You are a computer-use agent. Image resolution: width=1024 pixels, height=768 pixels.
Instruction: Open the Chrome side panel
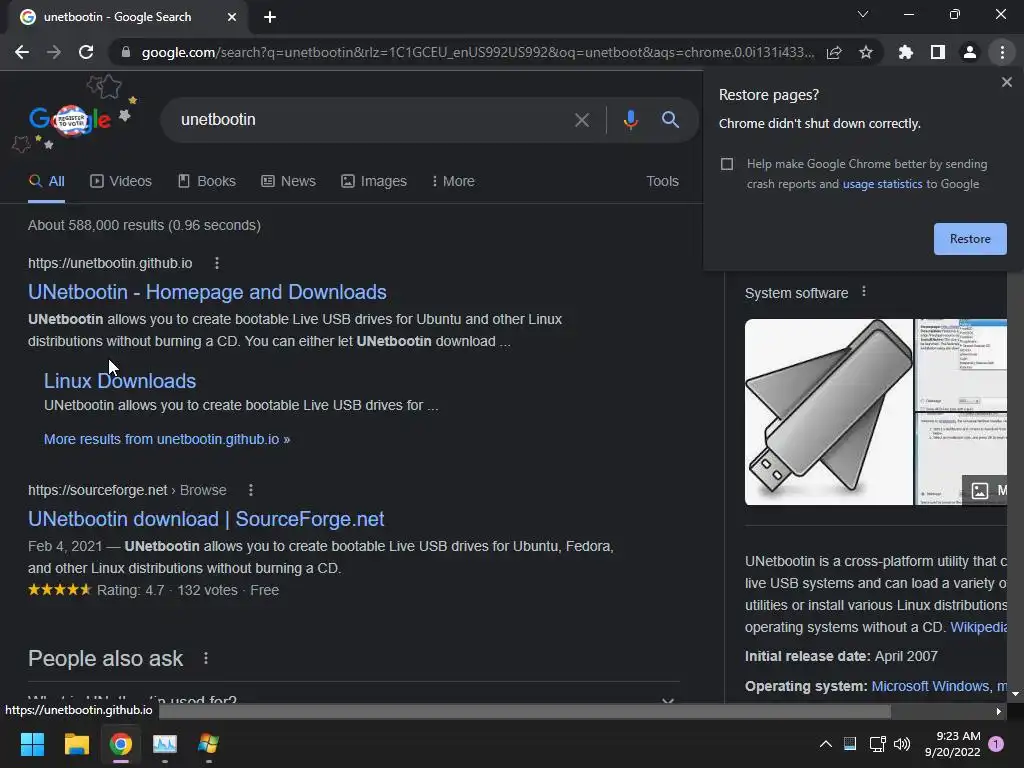(938, 52)
